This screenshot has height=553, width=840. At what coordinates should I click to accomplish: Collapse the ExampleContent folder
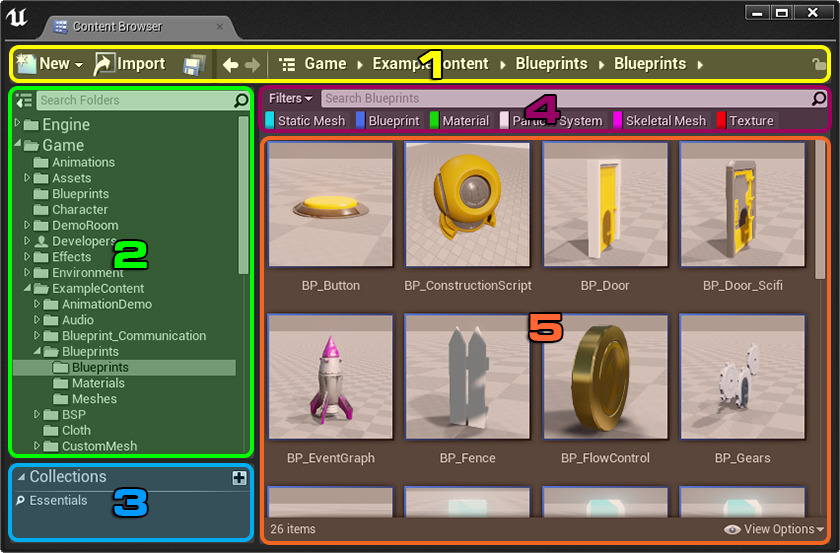click(x=27, y=288)
